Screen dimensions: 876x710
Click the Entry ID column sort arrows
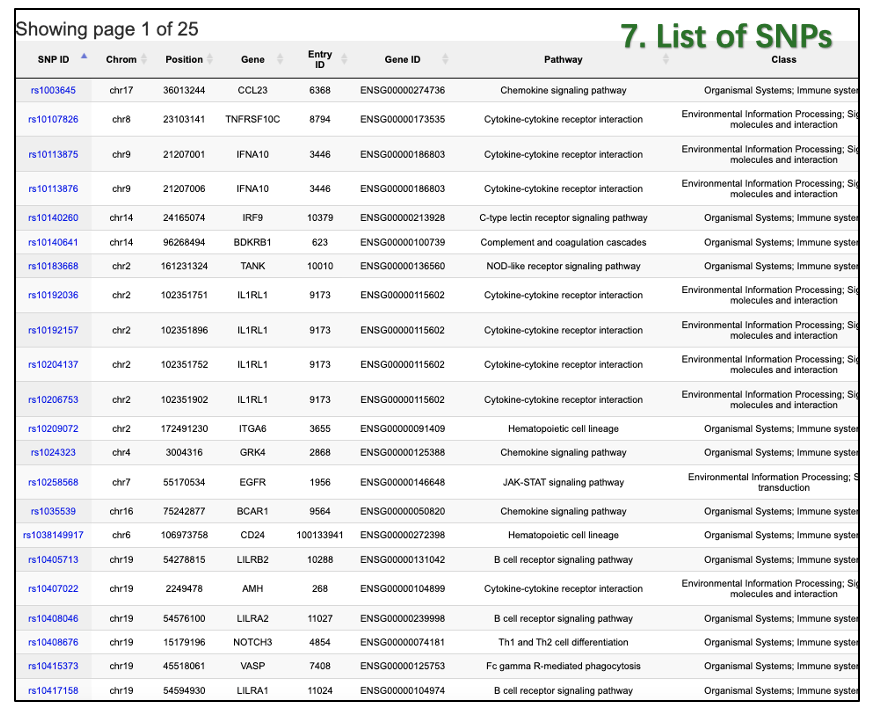(343, 59)
